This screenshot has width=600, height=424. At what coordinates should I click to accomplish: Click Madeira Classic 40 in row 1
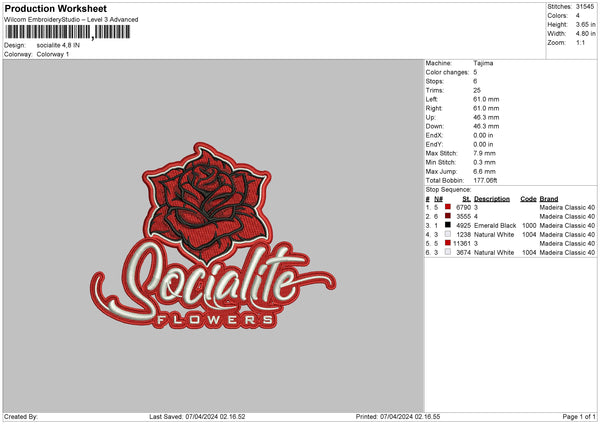(x=567, y=207)
